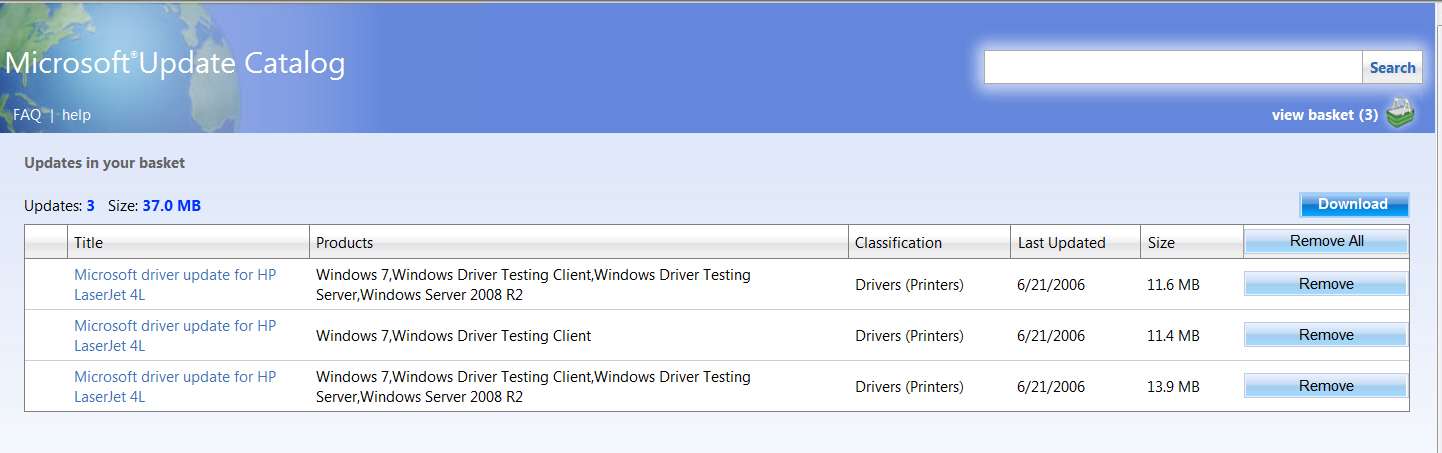Click the 11.4 MB size cell
1442x453 pixels.
coord(1173,336)
